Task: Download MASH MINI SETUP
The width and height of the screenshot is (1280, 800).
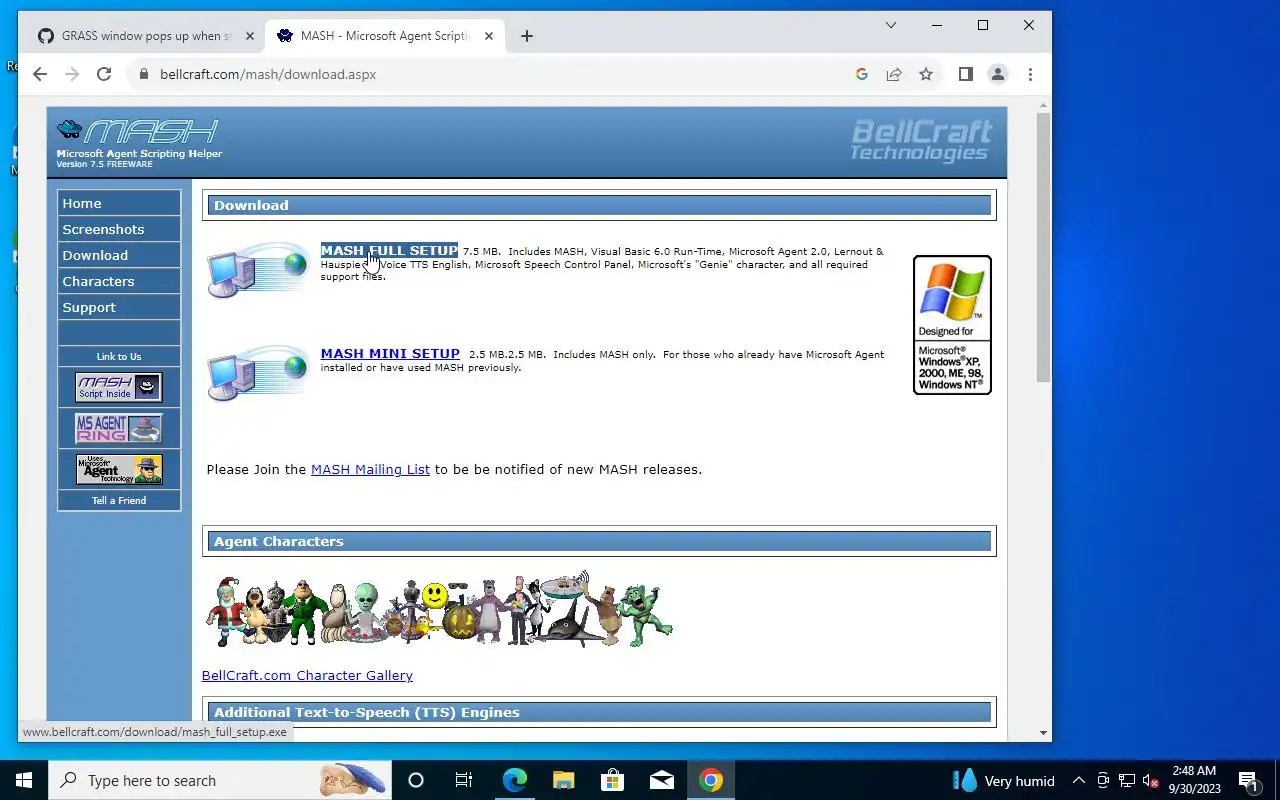Action: tap(390, 354)
